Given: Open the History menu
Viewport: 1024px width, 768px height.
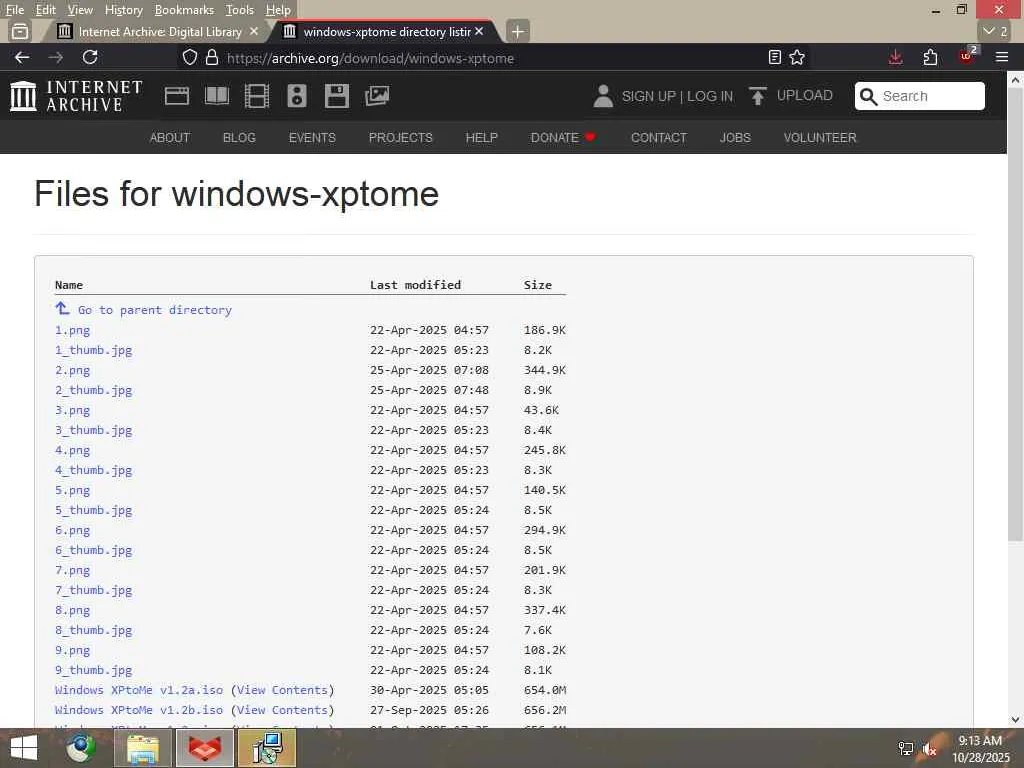Looking at the screenshot, I should coord(123,10).
